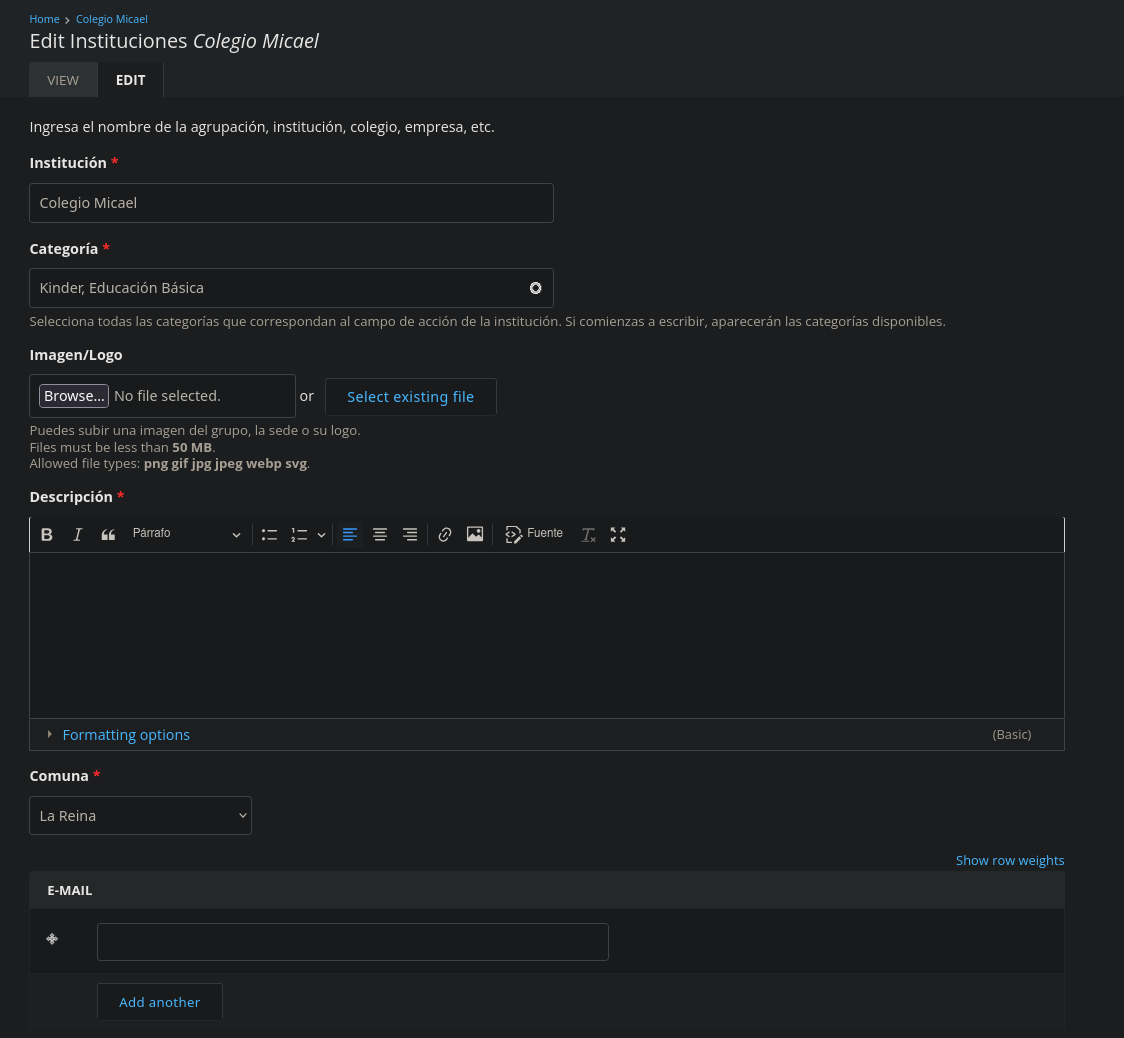Expand the Formatting options section
This screenshot has width=1124, height=1038.
126,735
